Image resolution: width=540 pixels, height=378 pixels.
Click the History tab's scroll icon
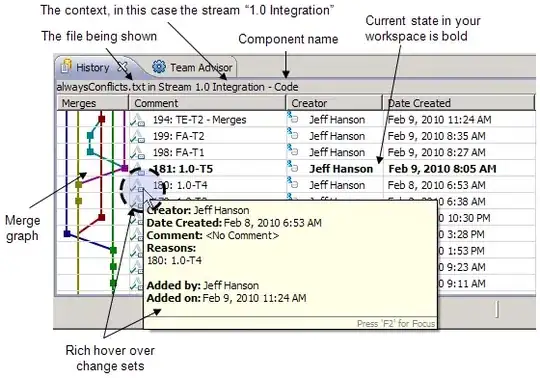66,66
